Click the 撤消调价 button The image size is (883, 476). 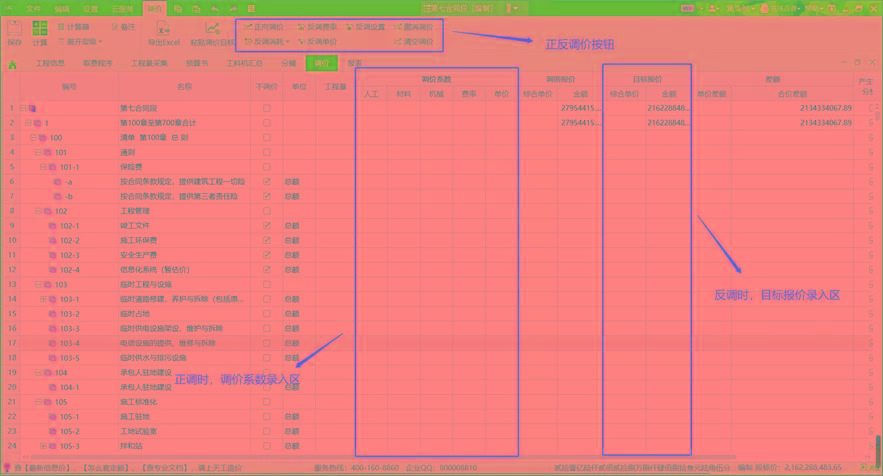coord(414,26)
